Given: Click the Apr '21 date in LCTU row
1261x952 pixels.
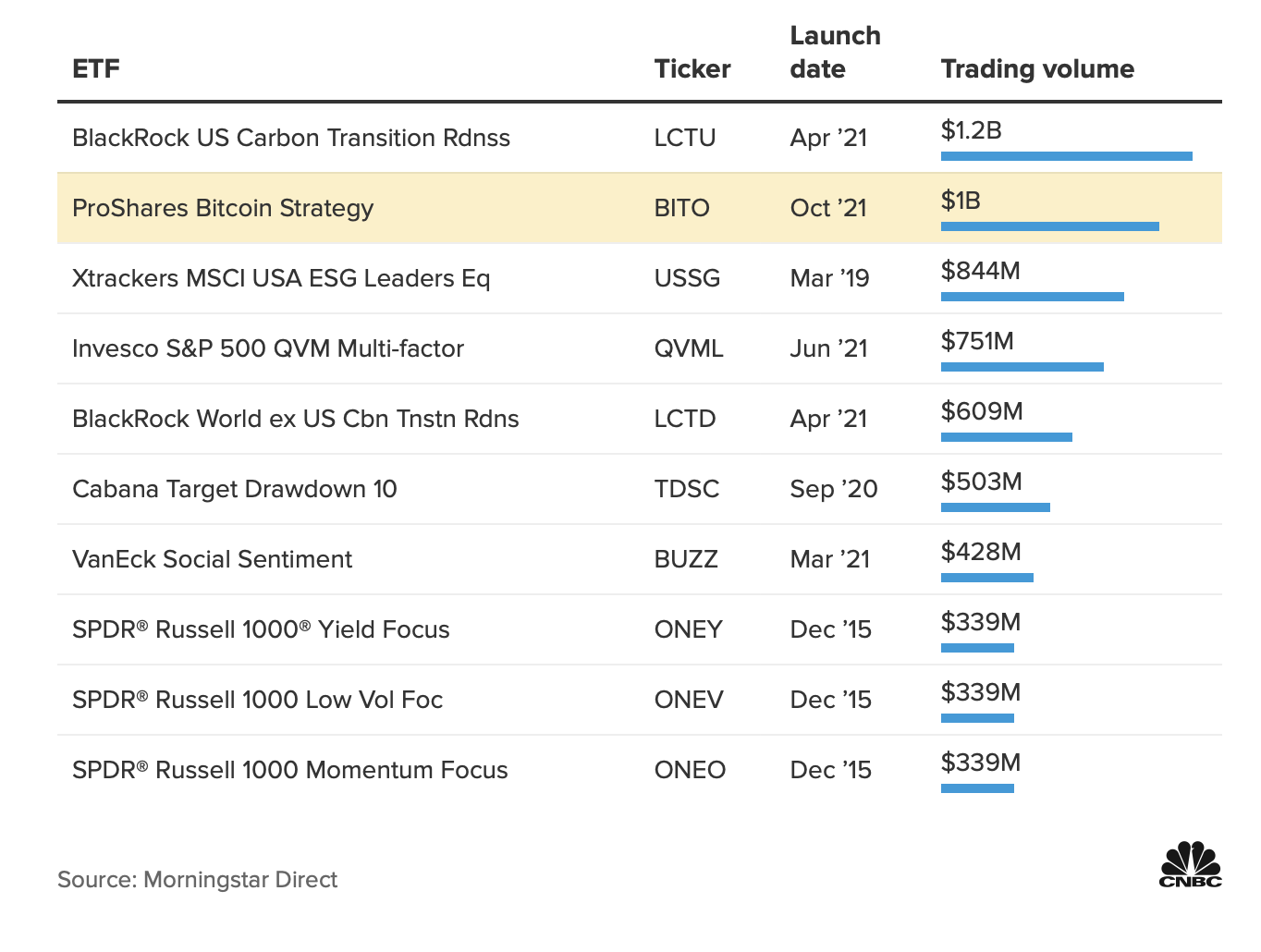Looking at the screenshot, I should click(828, 138).
